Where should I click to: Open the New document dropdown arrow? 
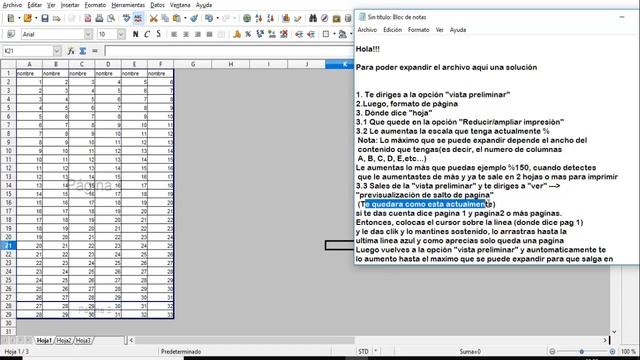19,18
